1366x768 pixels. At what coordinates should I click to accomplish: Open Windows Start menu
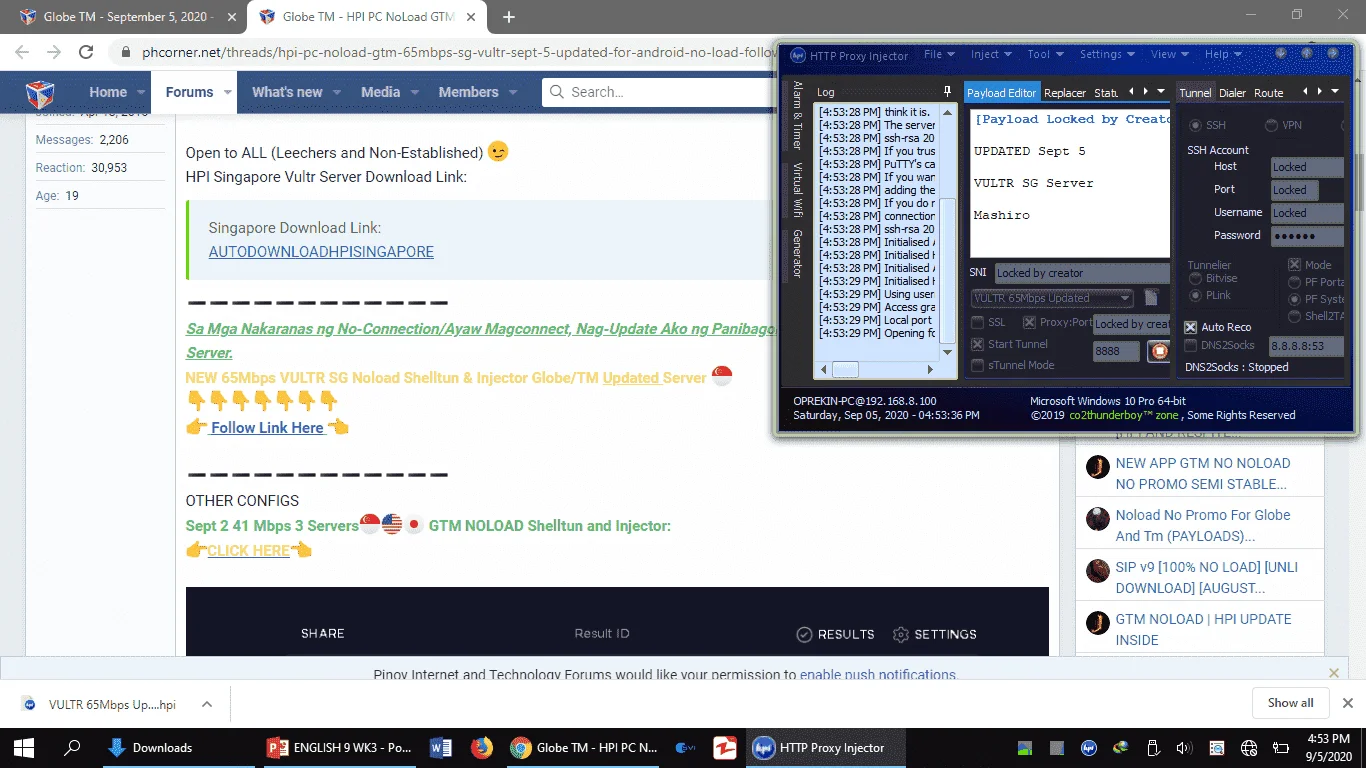[23, 747]
